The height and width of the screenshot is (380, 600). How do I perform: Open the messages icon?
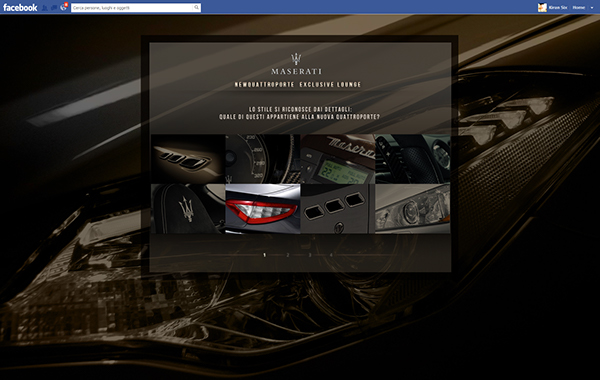pyautogui.click(x=54, y=8)
